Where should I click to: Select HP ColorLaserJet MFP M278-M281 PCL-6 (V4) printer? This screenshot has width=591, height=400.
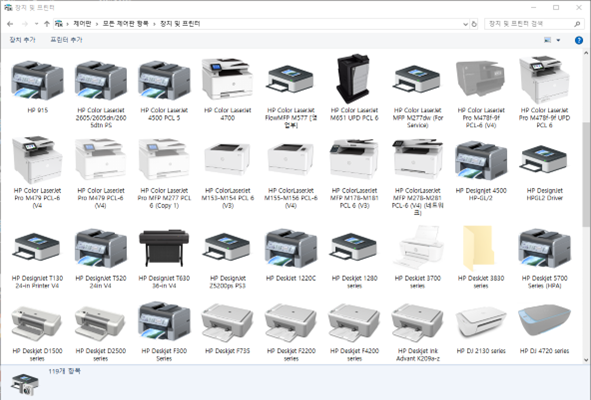[417, 176]
